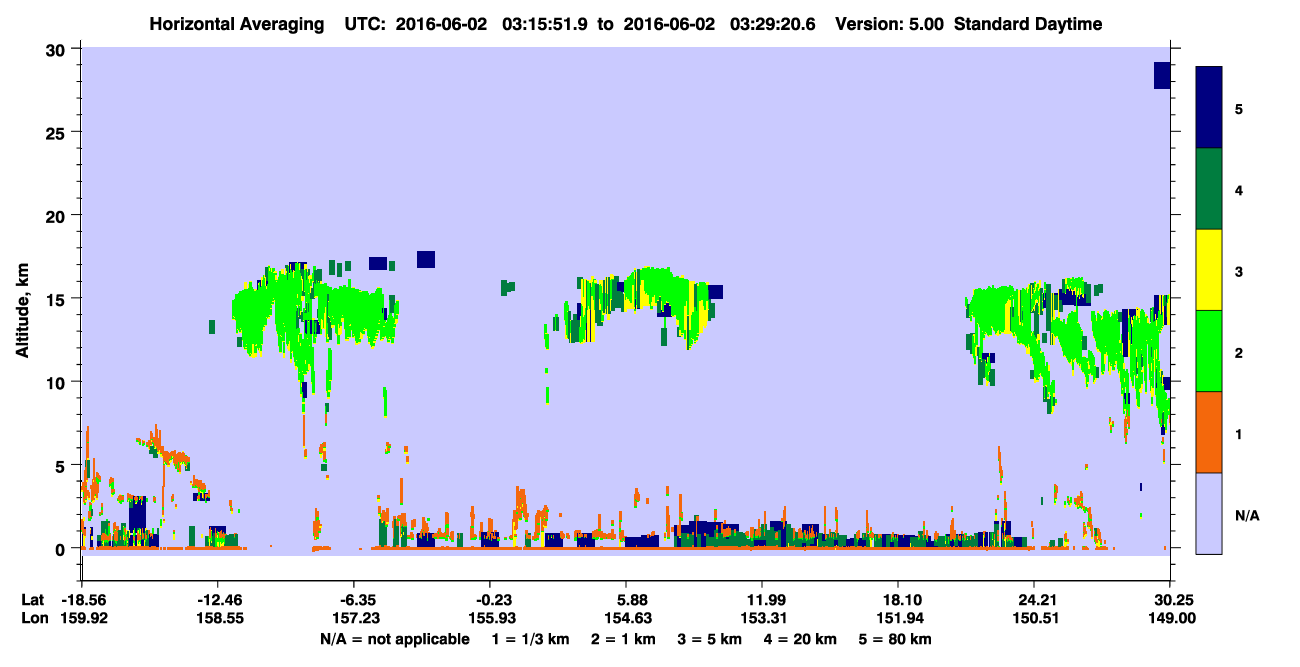Click 'Standard Daytime' in the title
This screenshot has height=667, width=1300.
coord(1028,24)
